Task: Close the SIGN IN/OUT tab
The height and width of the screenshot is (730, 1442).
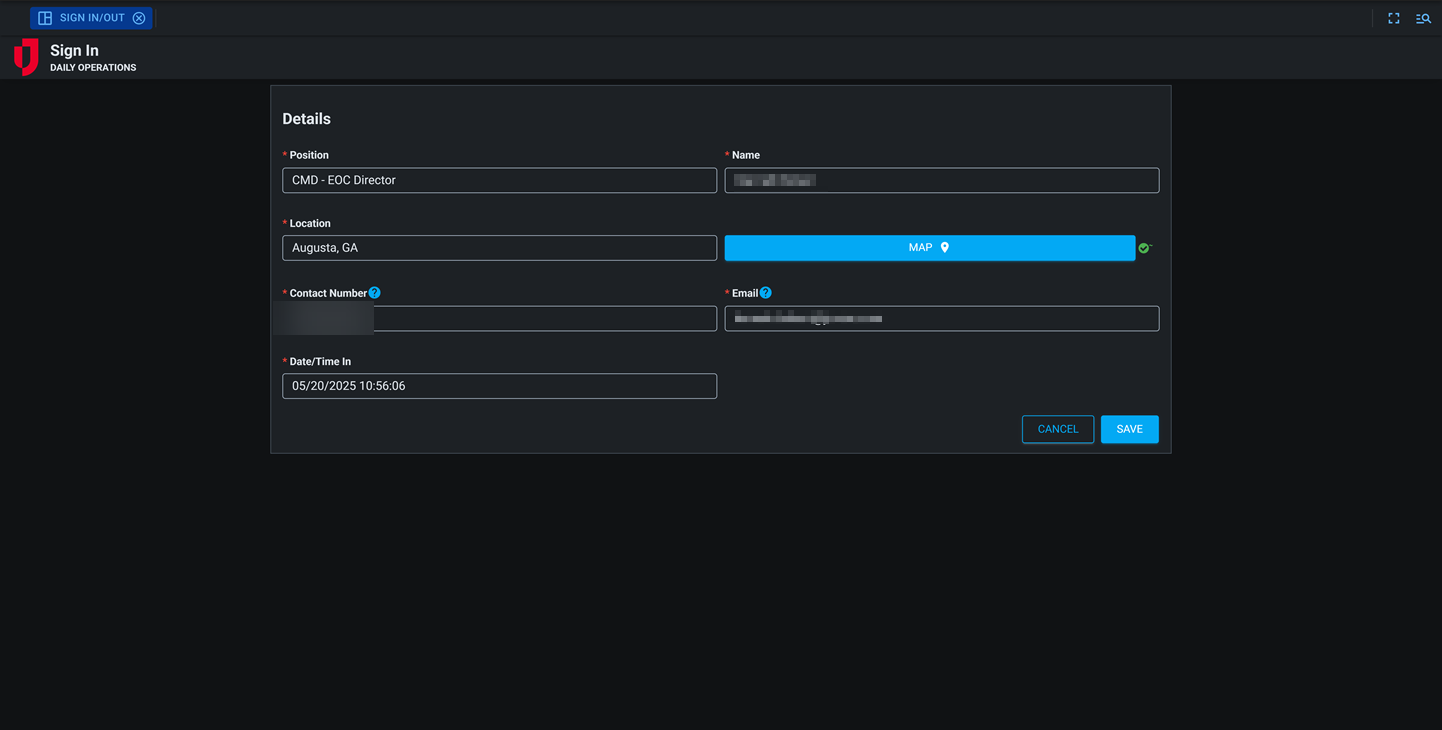Action: click(139, 17)
